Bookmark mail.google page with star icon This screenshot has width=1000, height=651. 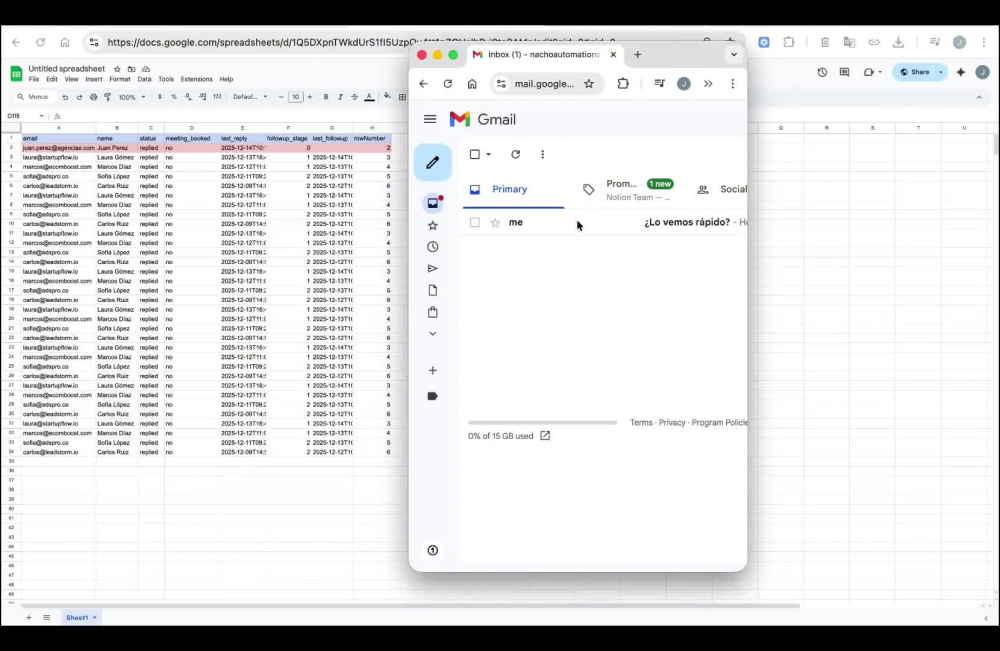click(589, 84)
